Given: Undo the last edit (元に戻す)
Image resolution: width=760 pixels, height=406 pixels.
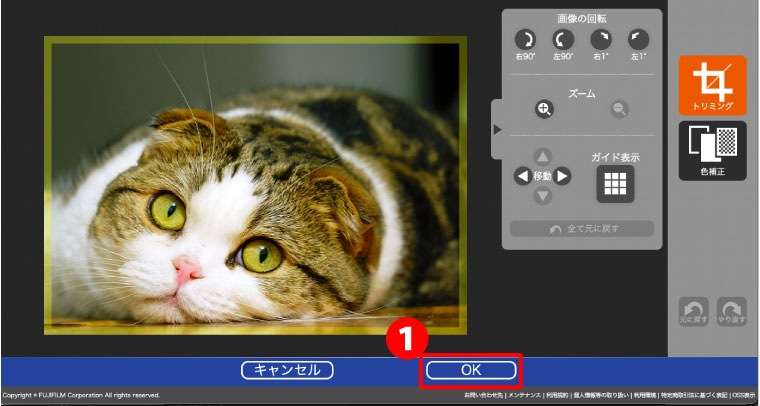Looking at the screenshot, I should (x=694, y=309).
